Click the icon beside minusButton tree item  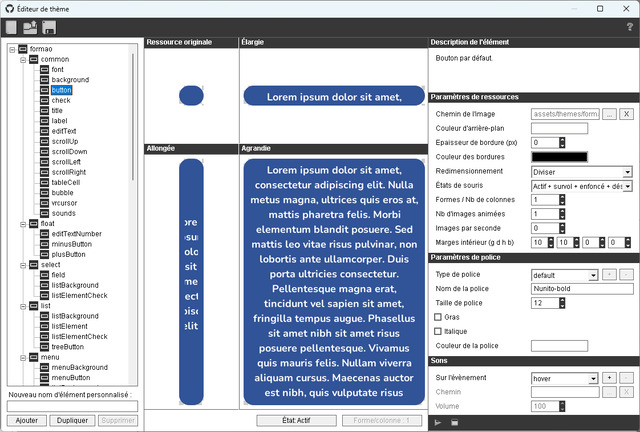(44, 244)
